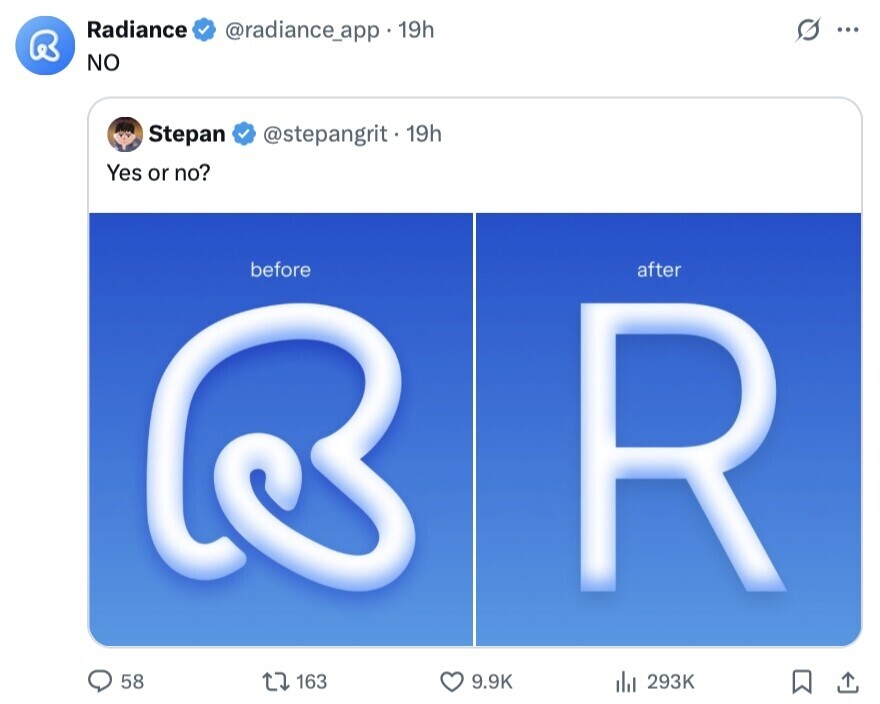Click the Stepan display name
The width and height of the screenshot is (880, 704).
pos(187,134)
